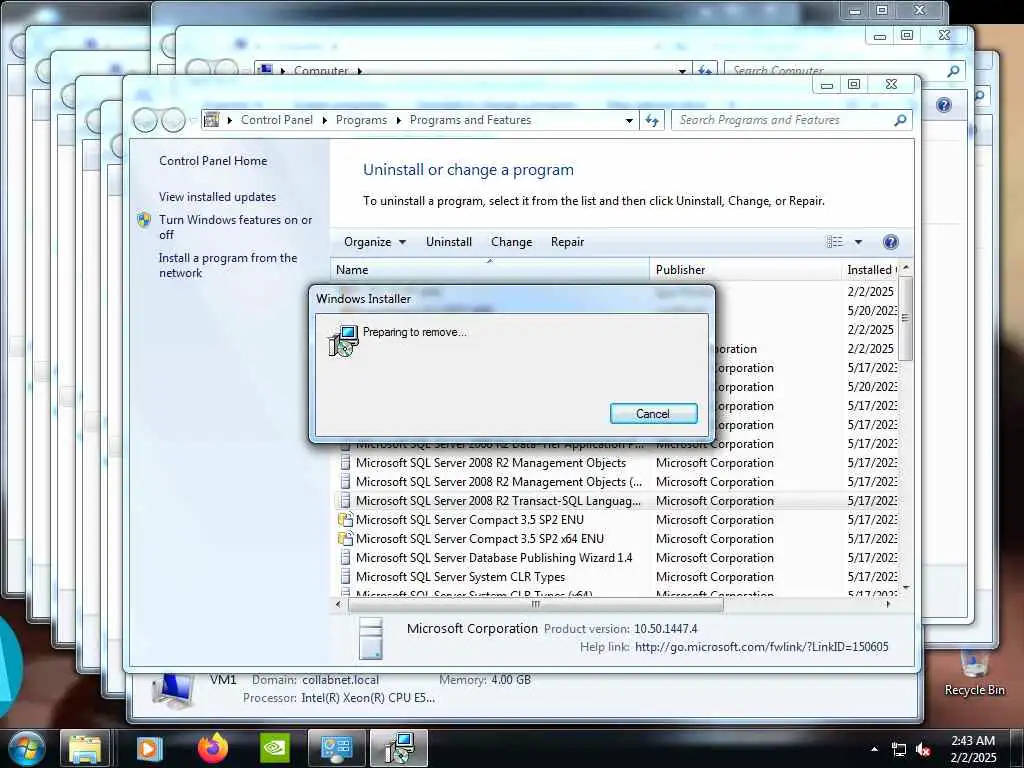This screenshot has width=1024, height=768.
Task: Click the Help link URL in details pane
Action: click(x=761, y=647)
